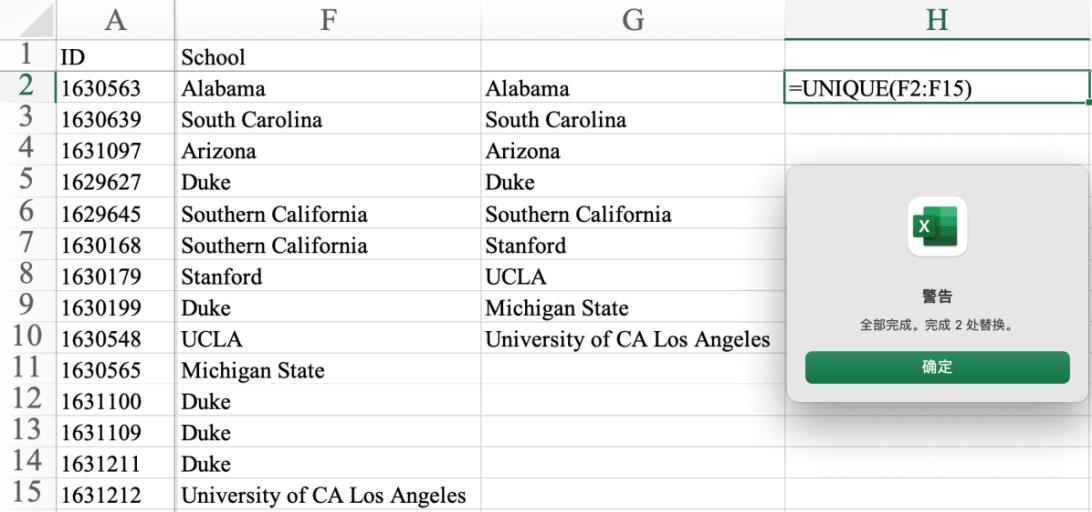The width and height of the screenshot is (1092, 512).
Task: Click the ID header cell
Action: [x=115, y=57]
